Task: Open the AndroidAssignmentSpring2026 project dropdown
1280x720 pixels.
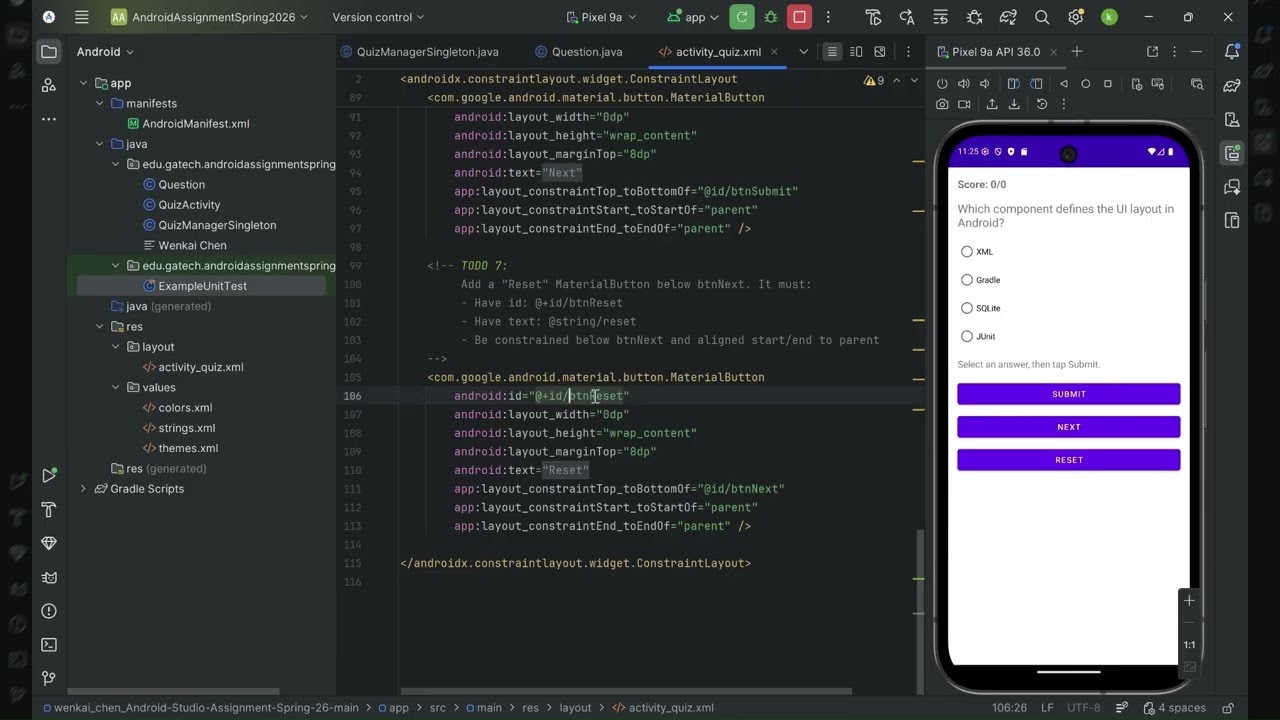Action: click(209, 17)
